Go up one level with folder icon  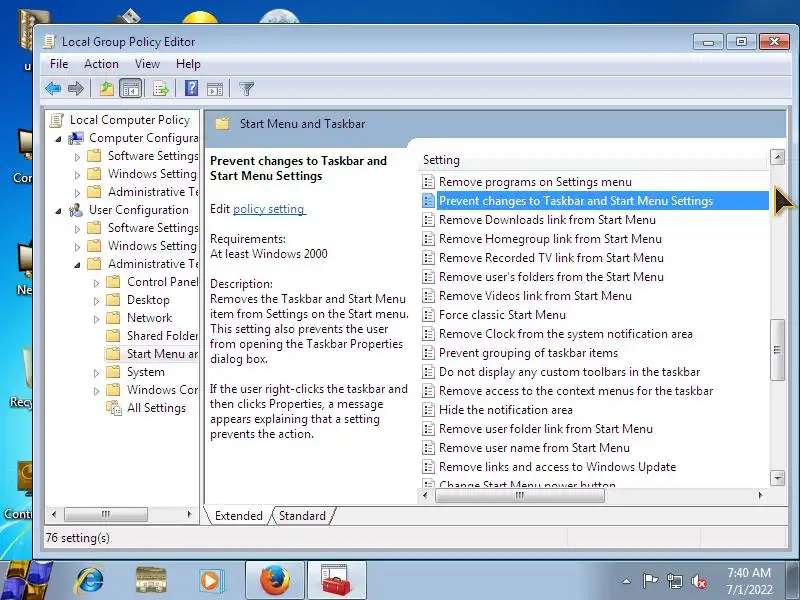(x=107, y=89)
